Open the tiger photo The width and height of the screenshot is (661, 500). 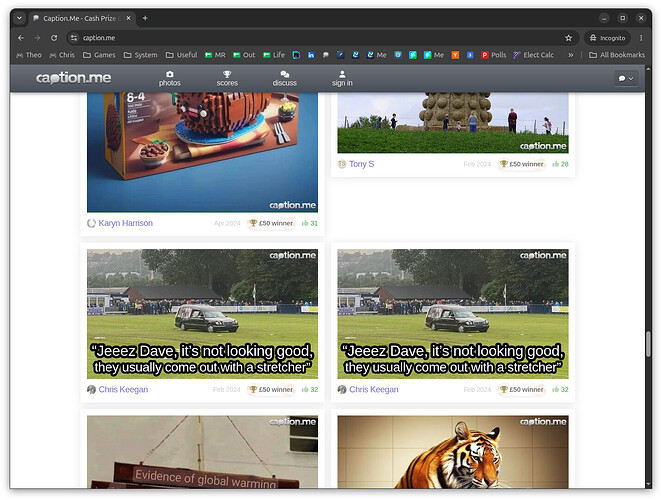coord(453,452)
